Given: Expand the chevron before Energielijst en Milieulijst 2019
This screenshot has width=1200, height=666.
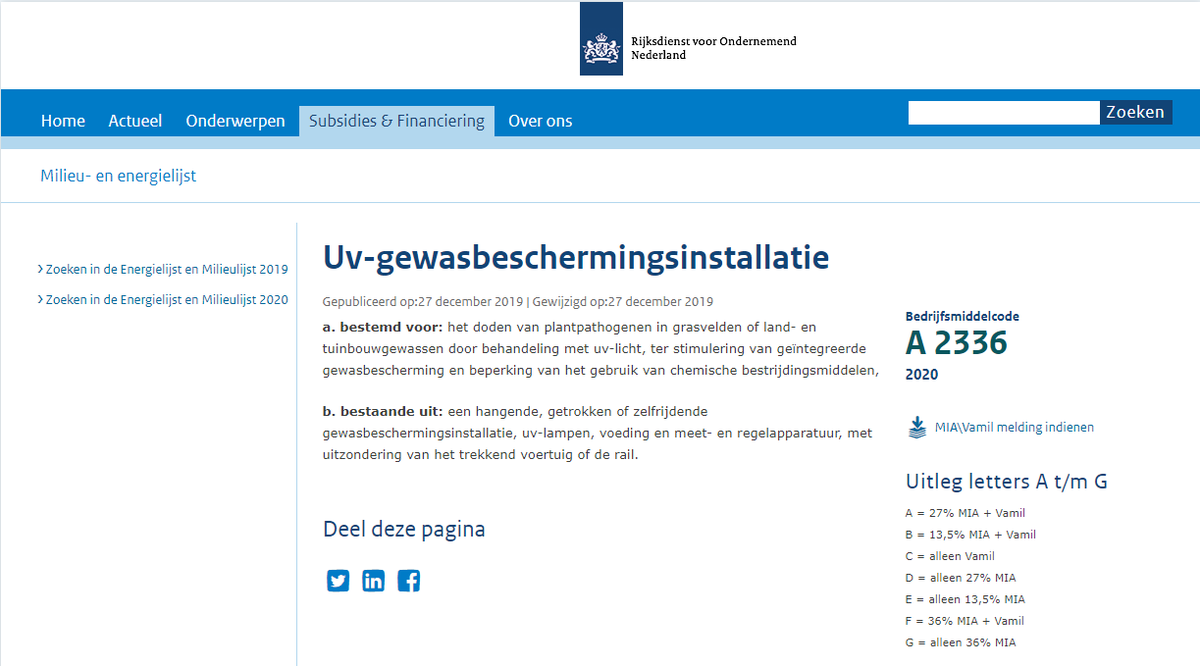Looking at the screenshot, I should coord(39,268).
